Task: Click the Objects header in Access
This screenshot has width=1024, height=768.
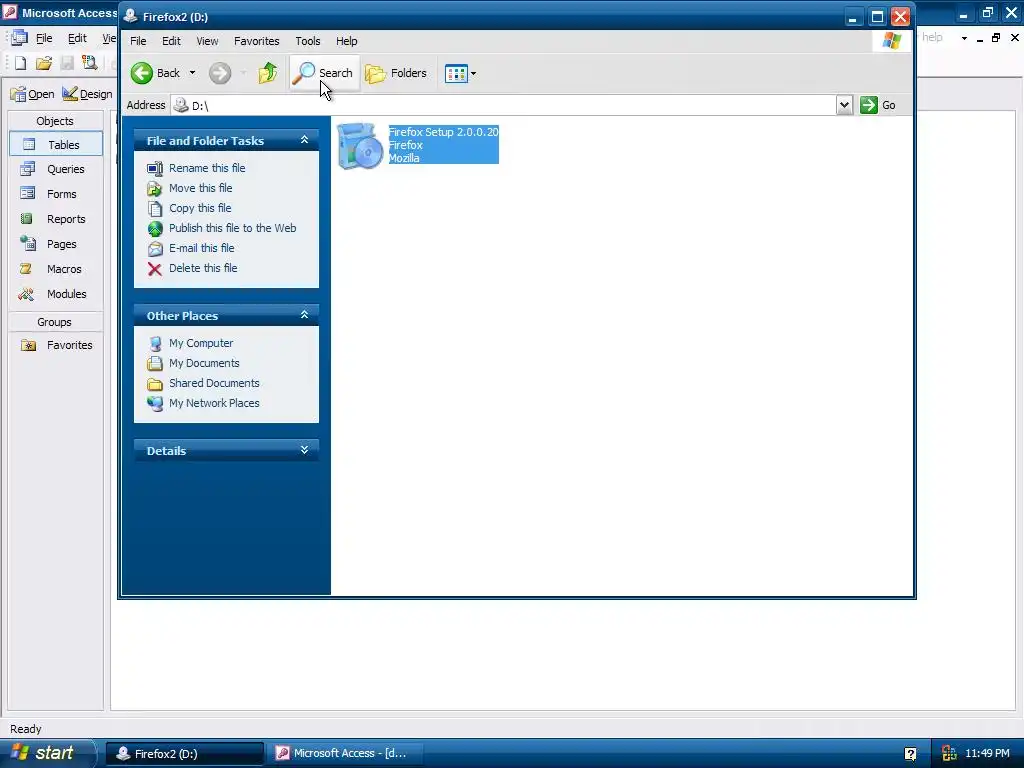Action: point(56,121)
